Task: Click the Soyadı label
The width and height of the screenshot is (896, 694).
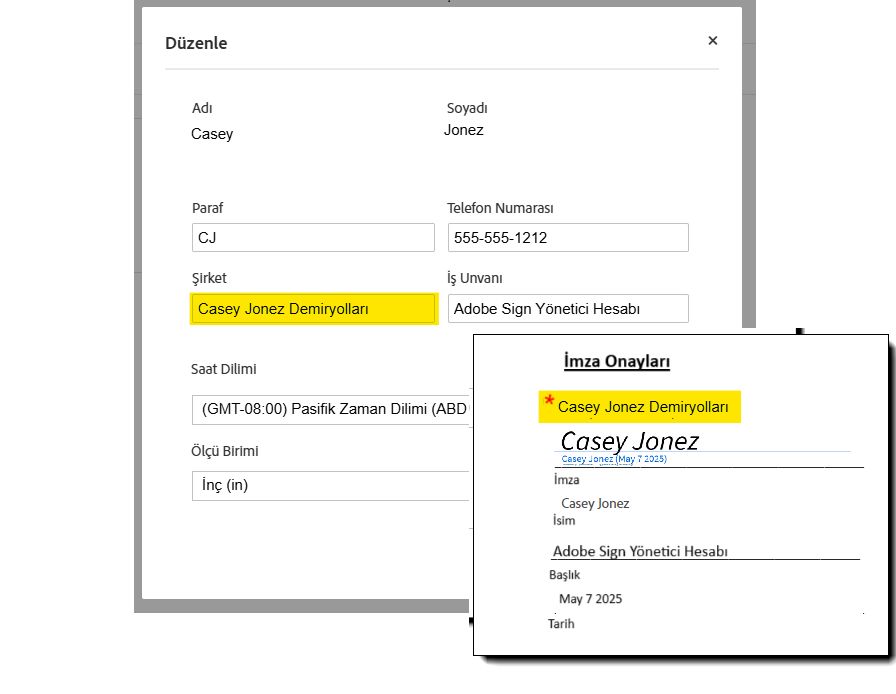Action: [x=467, y=108]
